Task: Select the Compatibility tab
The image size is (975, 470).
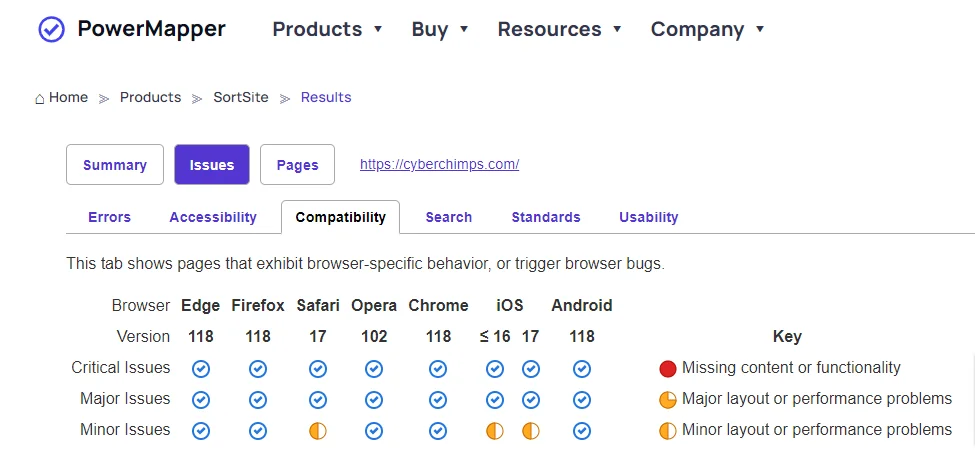Action: point(341,218)
